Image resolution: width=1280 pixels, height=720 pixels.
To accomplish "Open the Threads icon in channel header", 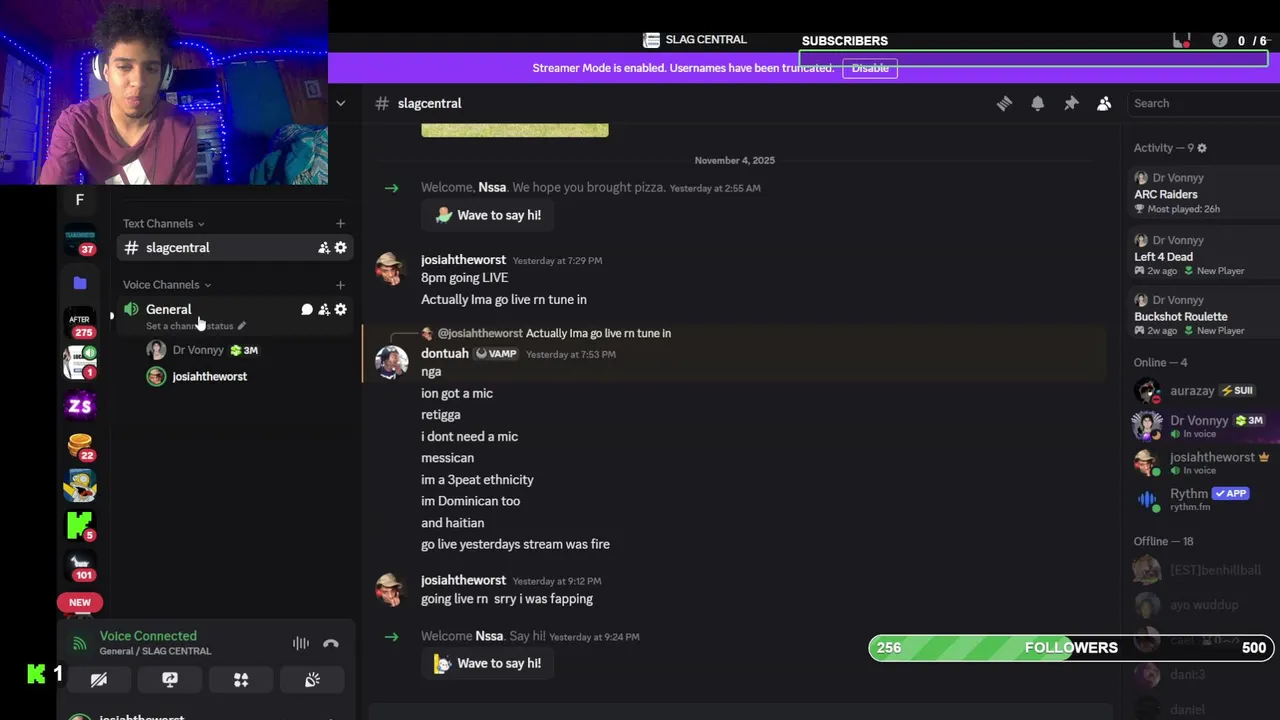I will tap(1004, 103).
